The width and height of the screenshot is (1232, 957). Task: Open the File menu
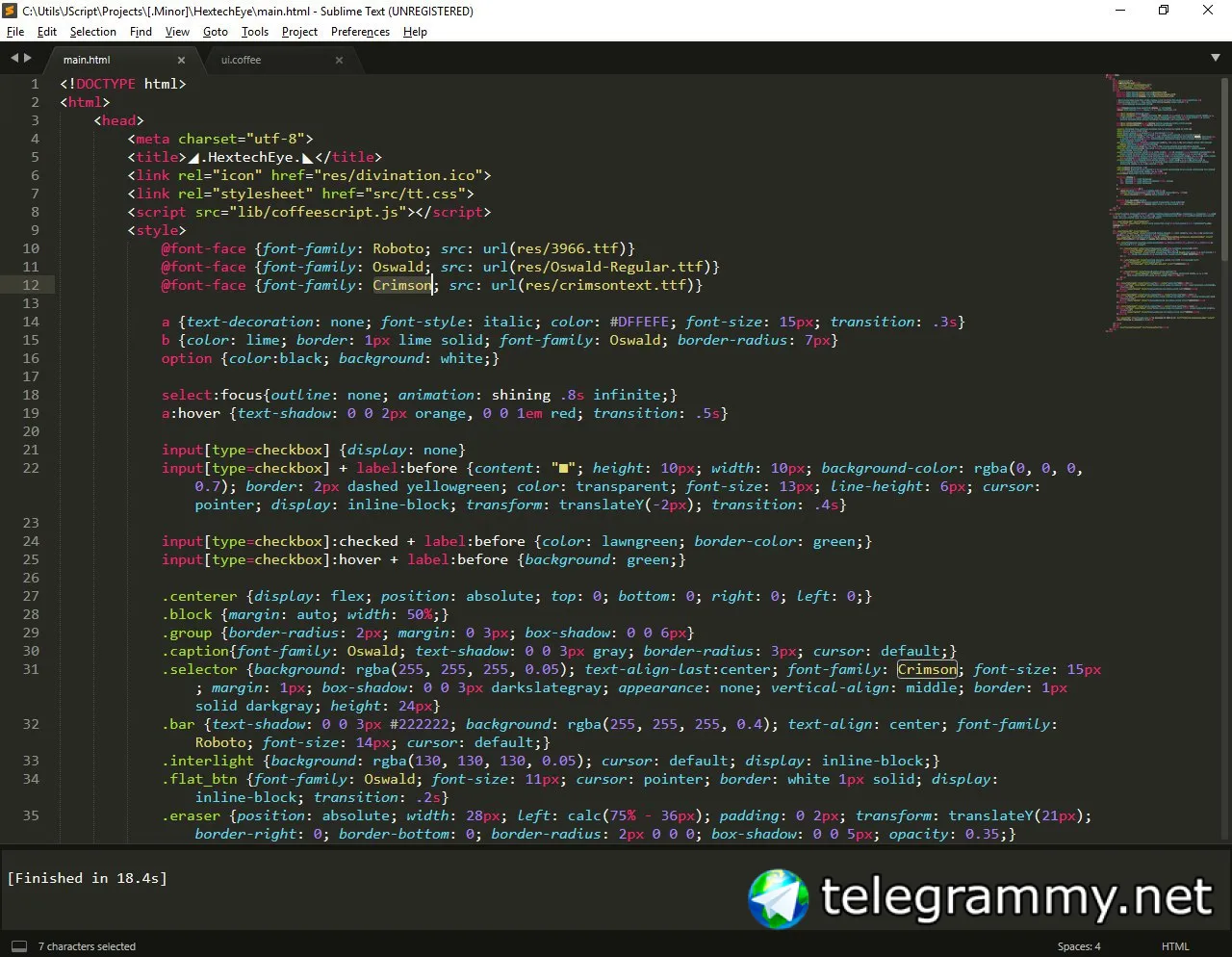15,32
